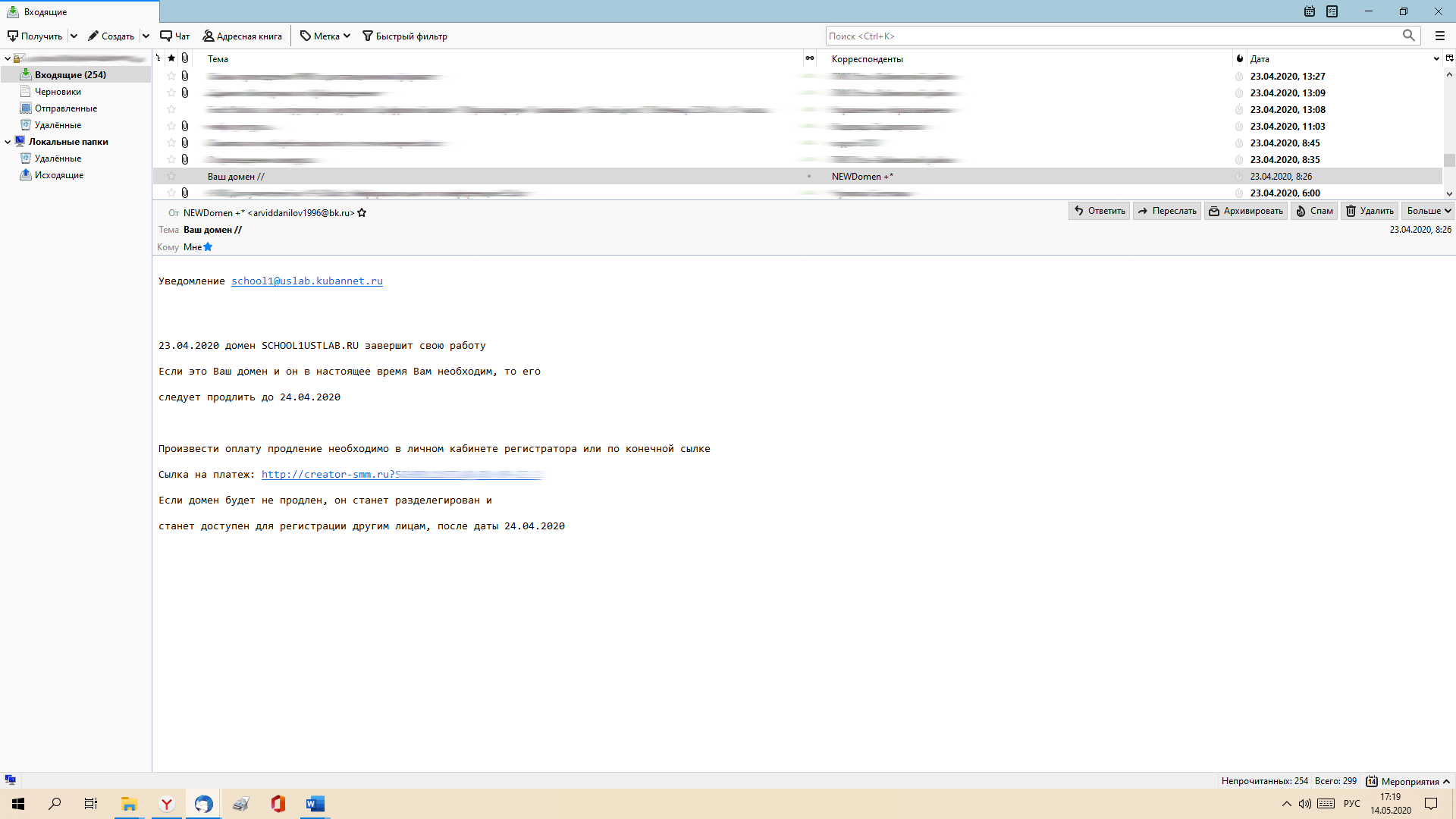The height and width of the screenshot is (819, 1456).
Task: Click the Ответить reply button
Action: 1099,211
